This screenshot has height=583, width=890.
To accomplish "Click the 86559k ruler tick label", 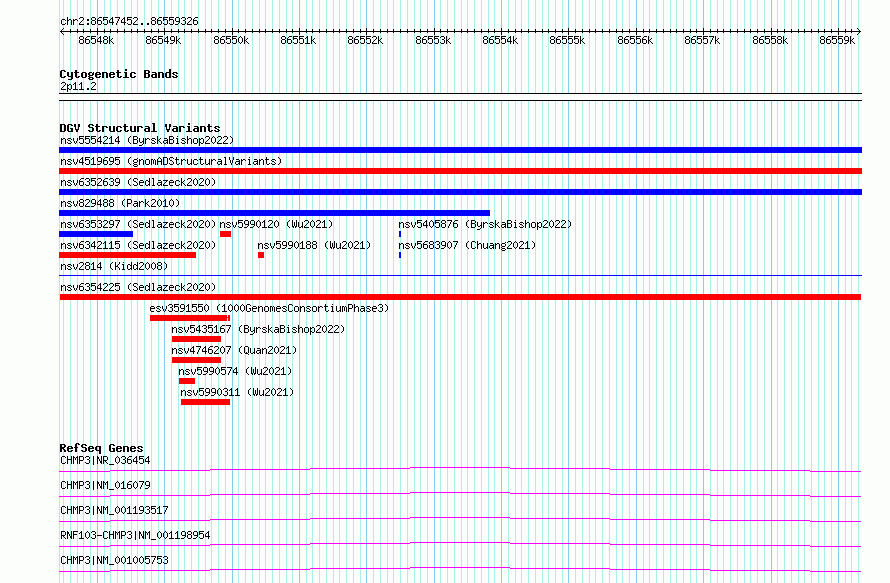I will pyautogui.click(x=837, y=41).
